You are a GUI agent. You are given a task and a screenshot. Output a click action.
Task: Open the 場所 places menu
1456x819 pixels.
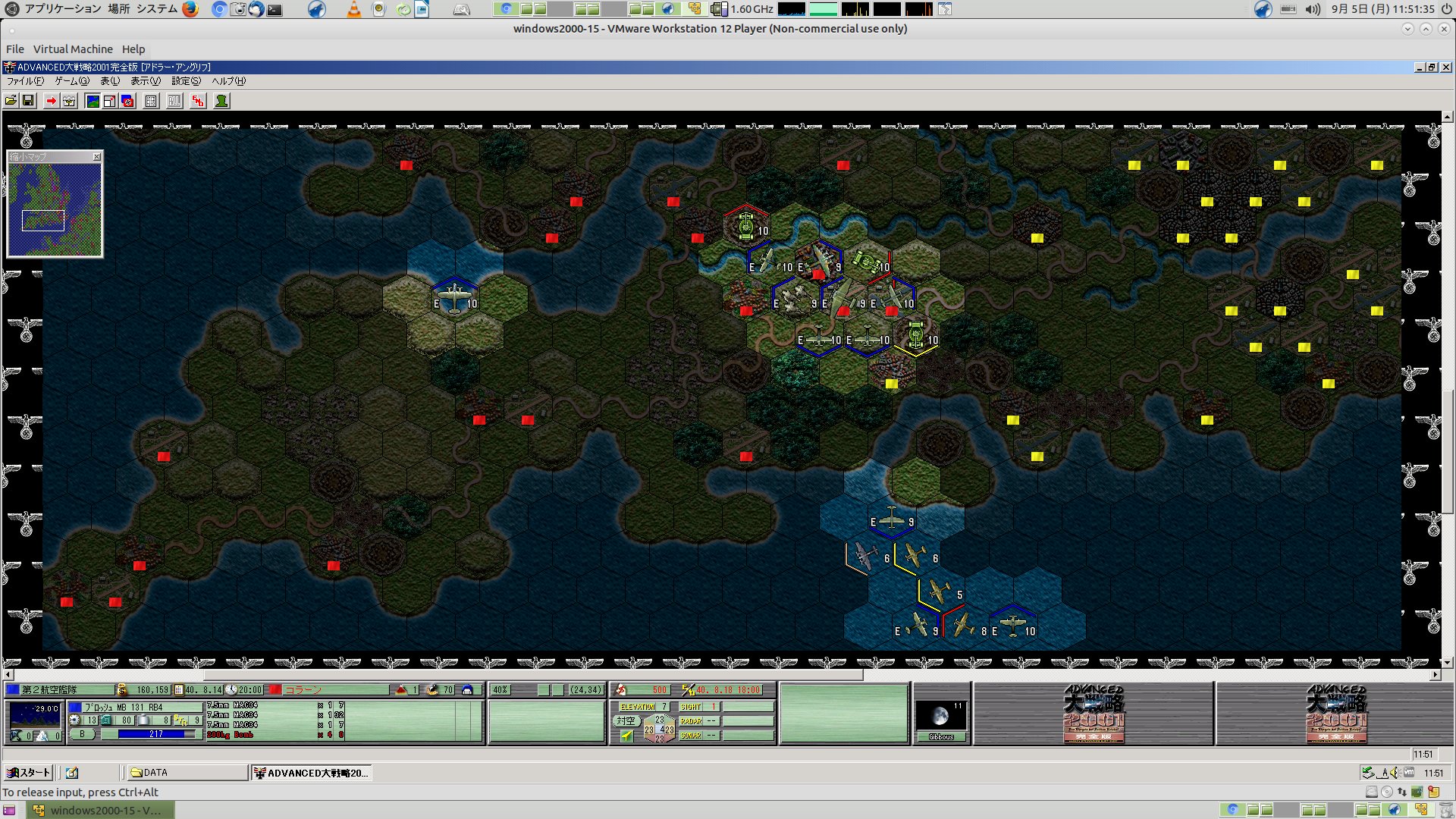pyautogui.click(x=119, y=9)
